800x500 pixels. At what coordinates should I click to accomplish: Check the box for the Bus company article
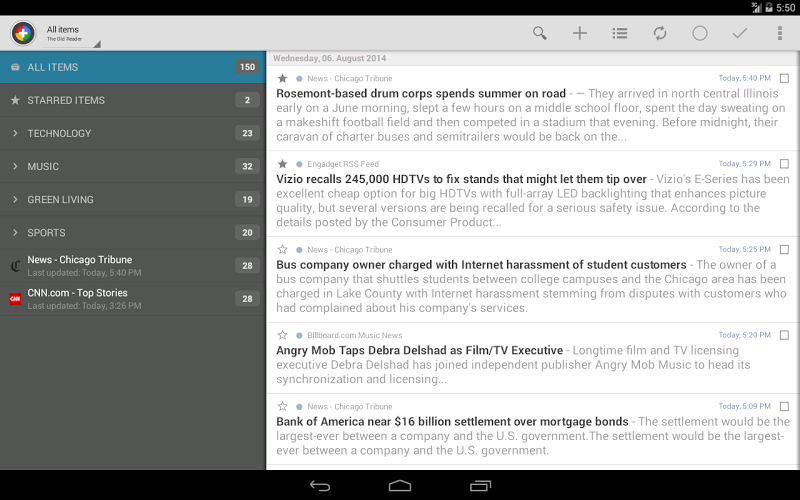(x=784, y=249)
